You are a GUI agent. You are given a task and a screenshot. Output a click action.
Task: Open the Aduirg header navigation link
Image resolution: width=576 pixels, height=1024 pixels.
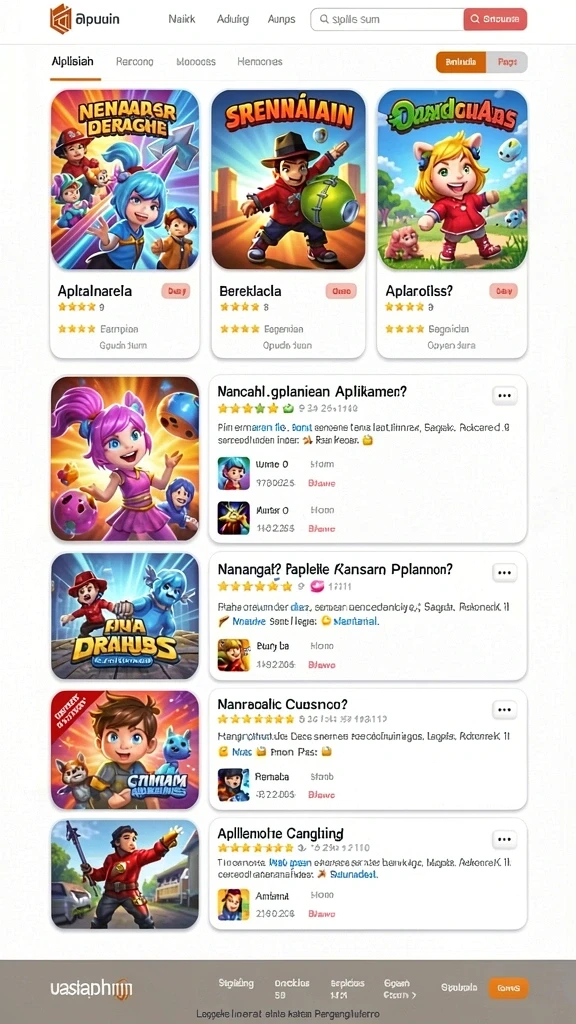[x=232, y=20]
